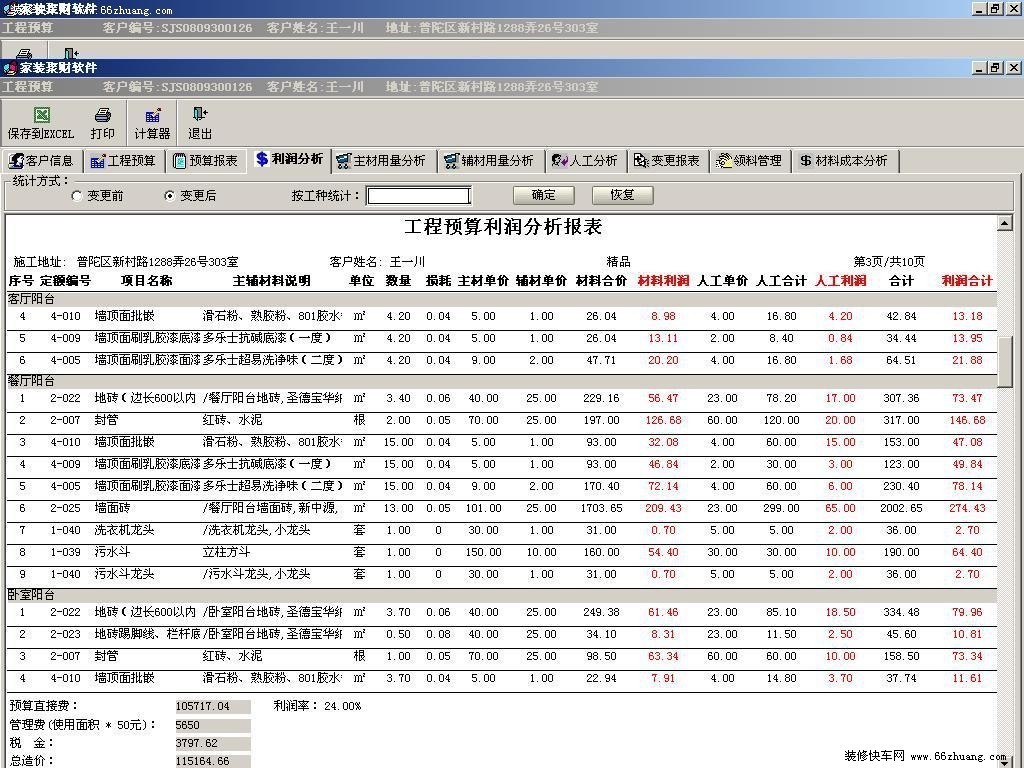Click the 餐厅阳台 section row
Image resolution: width=1024 pixels, height=768 pixels.
point(502,381)
